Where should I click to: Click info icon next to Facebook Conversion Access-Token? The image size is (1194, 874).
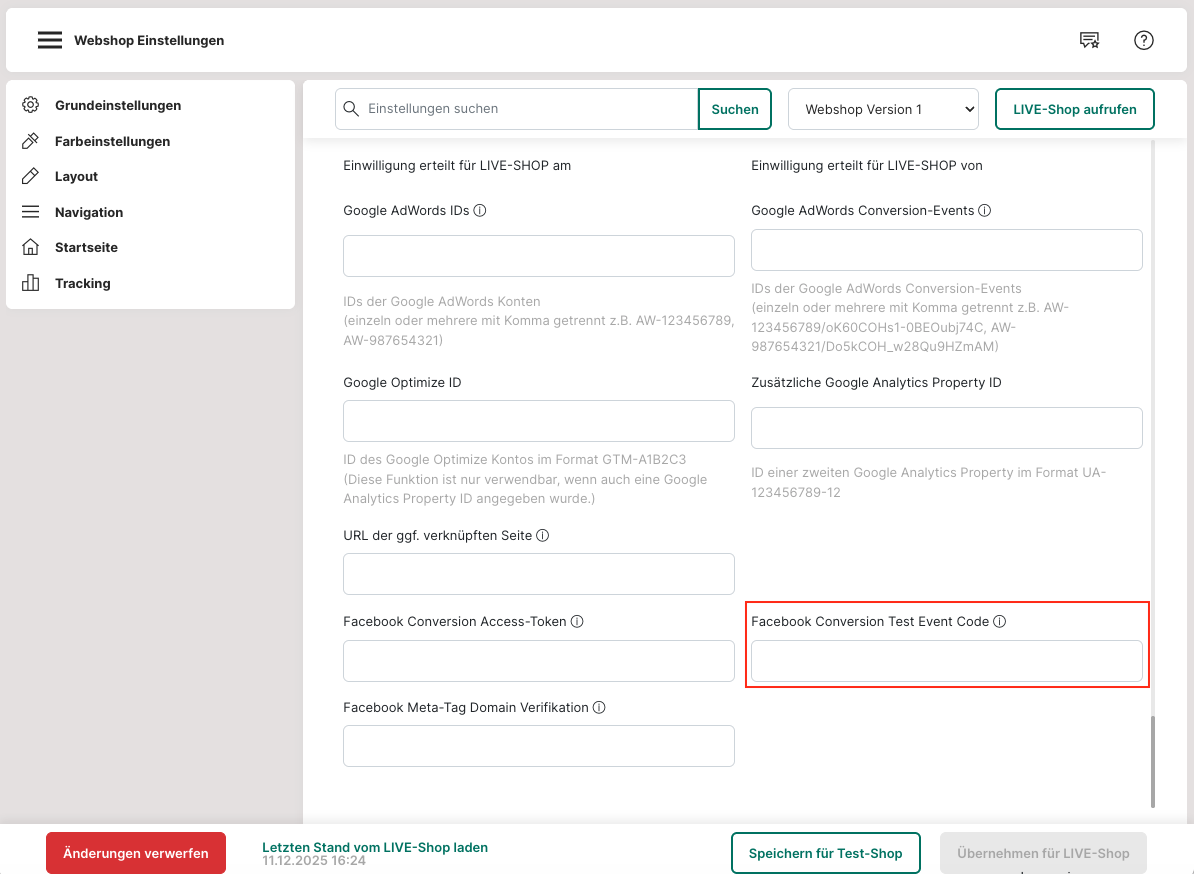[x=577, y=622]
